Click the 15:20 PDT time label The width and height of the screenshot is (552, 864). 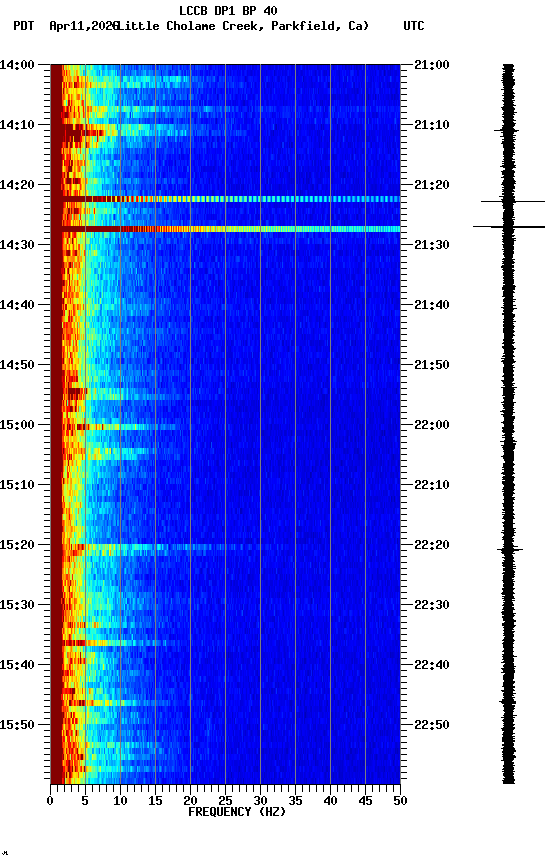point(17,545)
